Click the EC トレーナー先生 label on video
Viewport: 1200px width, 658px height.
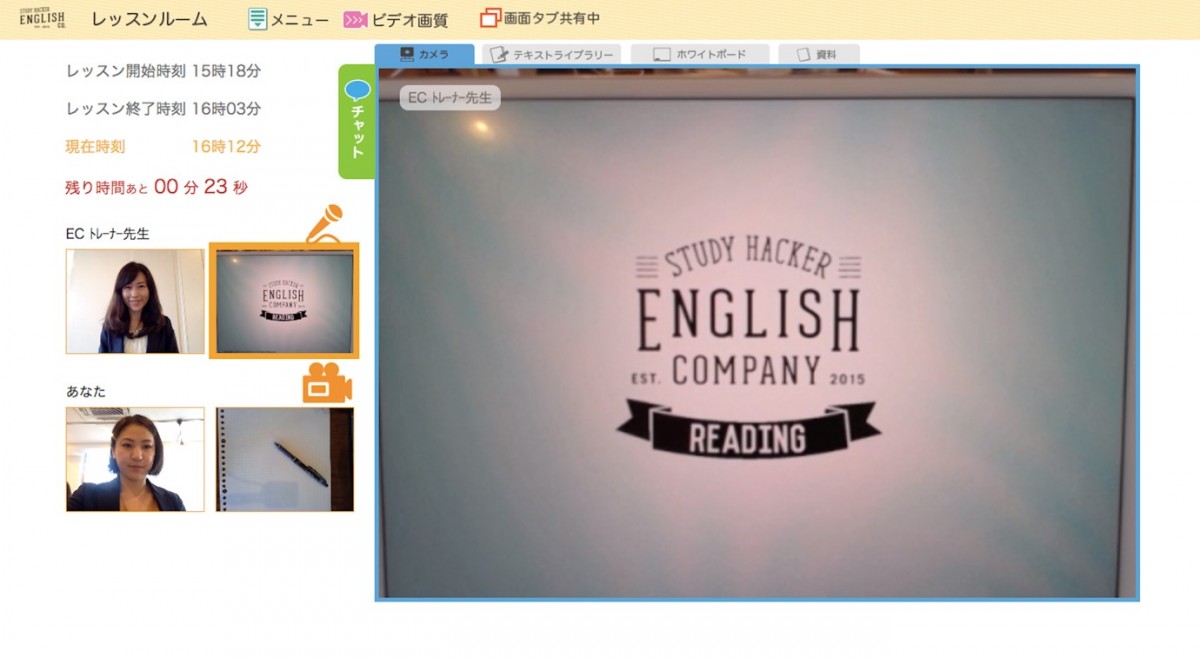coord(450,98)
